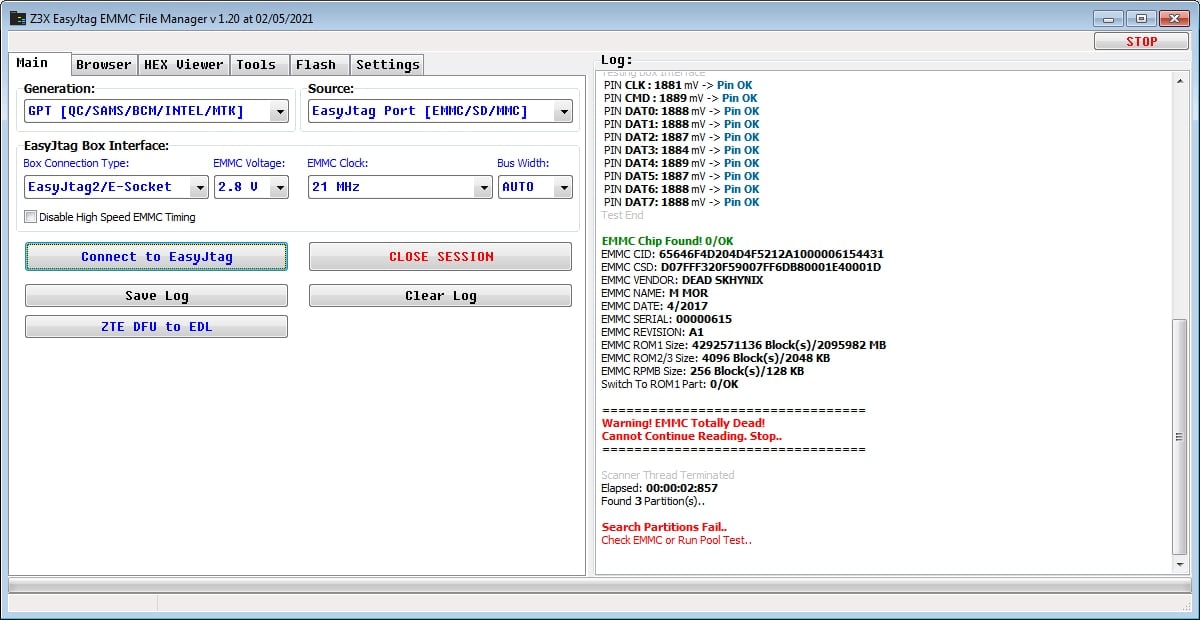Viewport: 1200px width, 620px height.
Task: Minimize the EasyJtag window
Action: click(1108, 18)
